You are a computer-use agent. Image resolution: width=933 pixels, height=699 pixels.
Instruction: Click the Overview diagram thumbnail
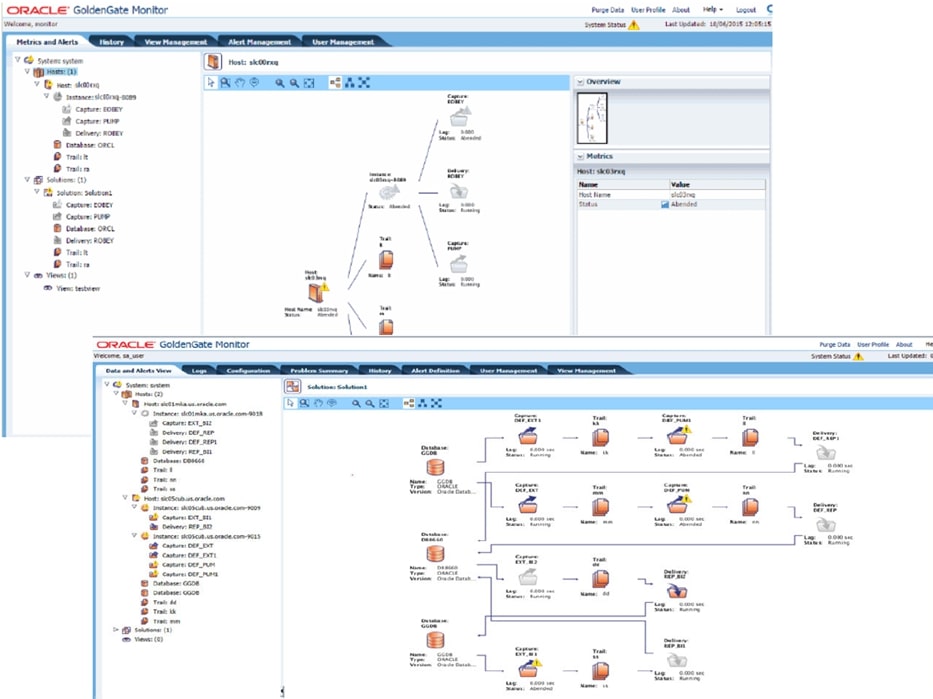click(x=592, y=118)
